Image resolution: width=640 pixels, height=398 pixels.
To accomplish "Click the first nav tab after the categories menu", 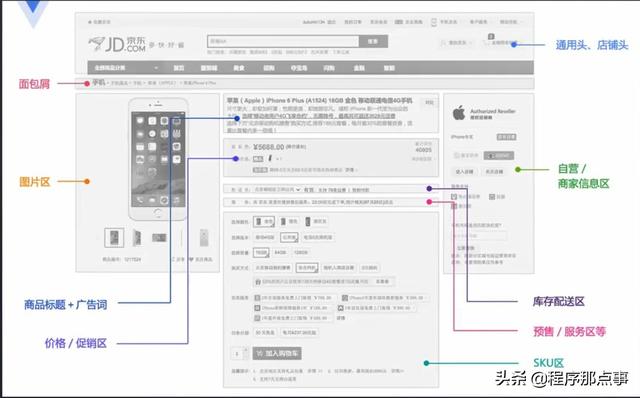I will point(179,68).
